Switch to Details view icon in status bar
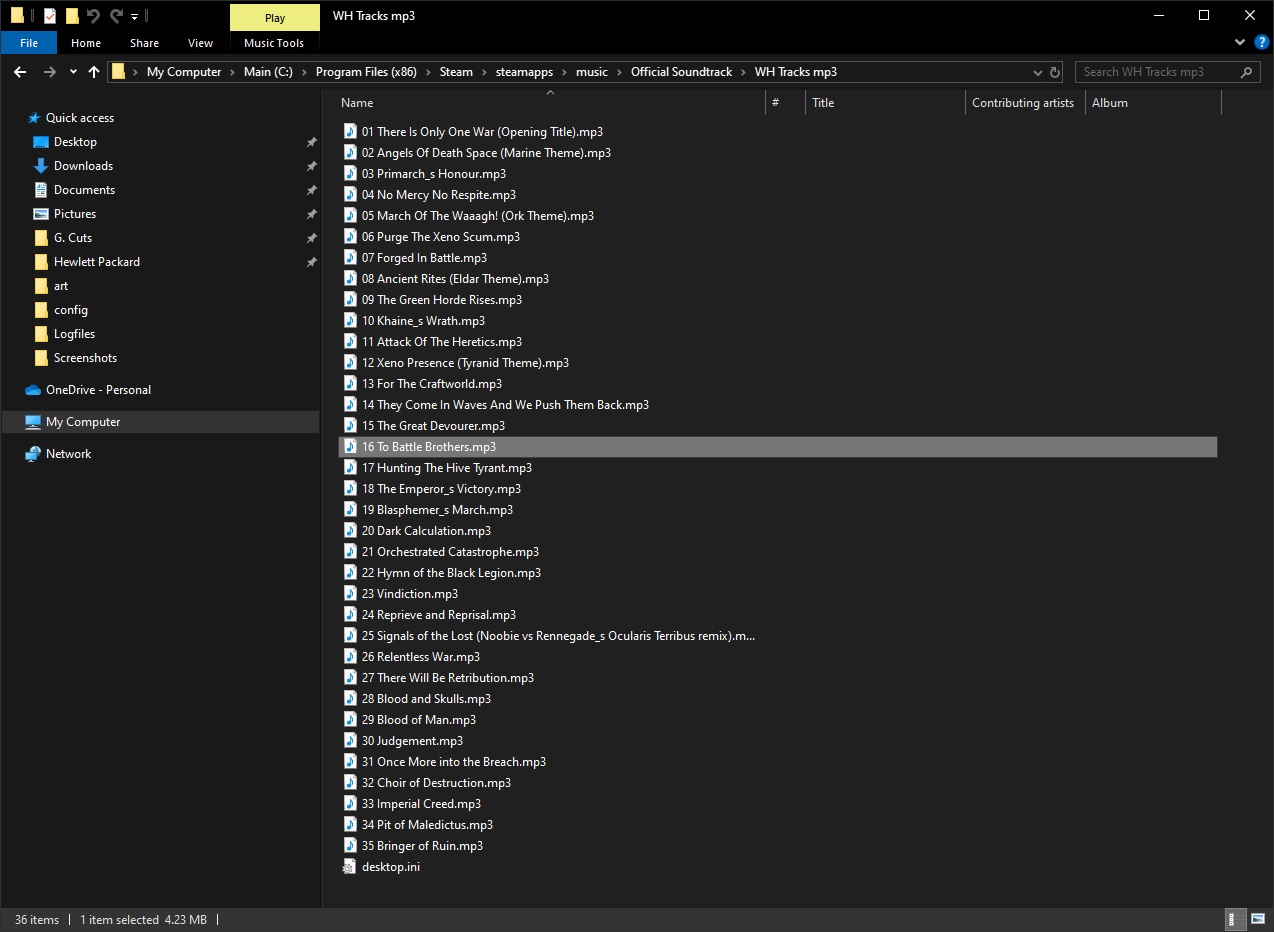1274x932 pixels. (1236, 920)
